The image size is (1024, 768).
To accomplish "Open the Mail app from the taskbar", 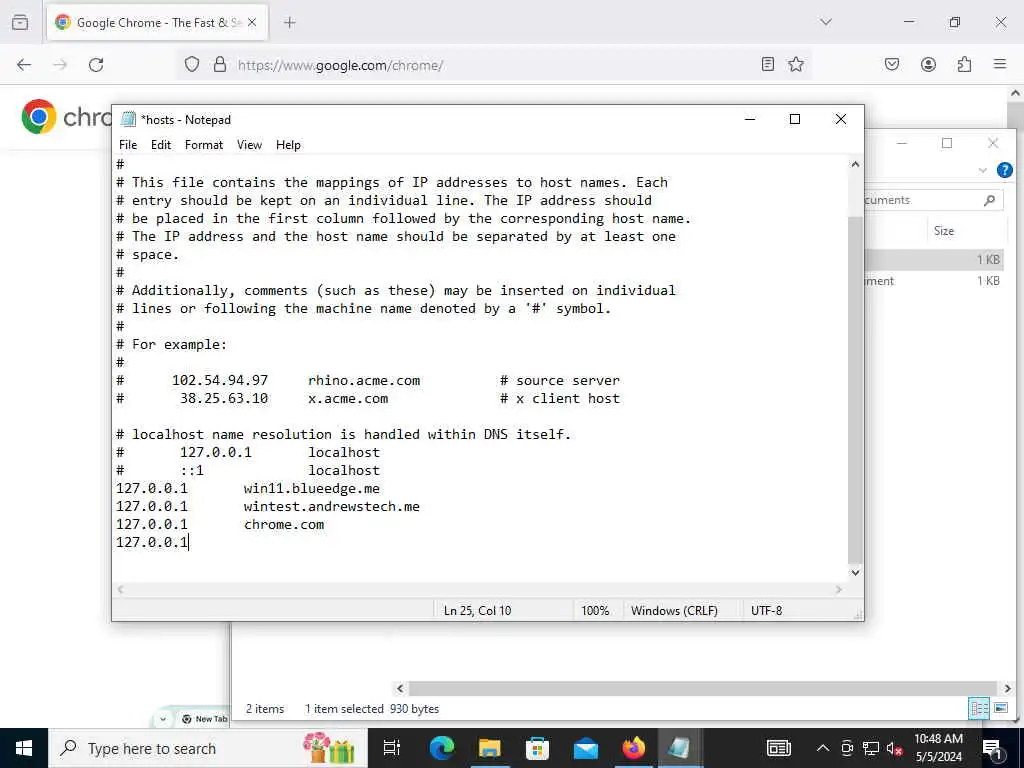I will 586,748.
